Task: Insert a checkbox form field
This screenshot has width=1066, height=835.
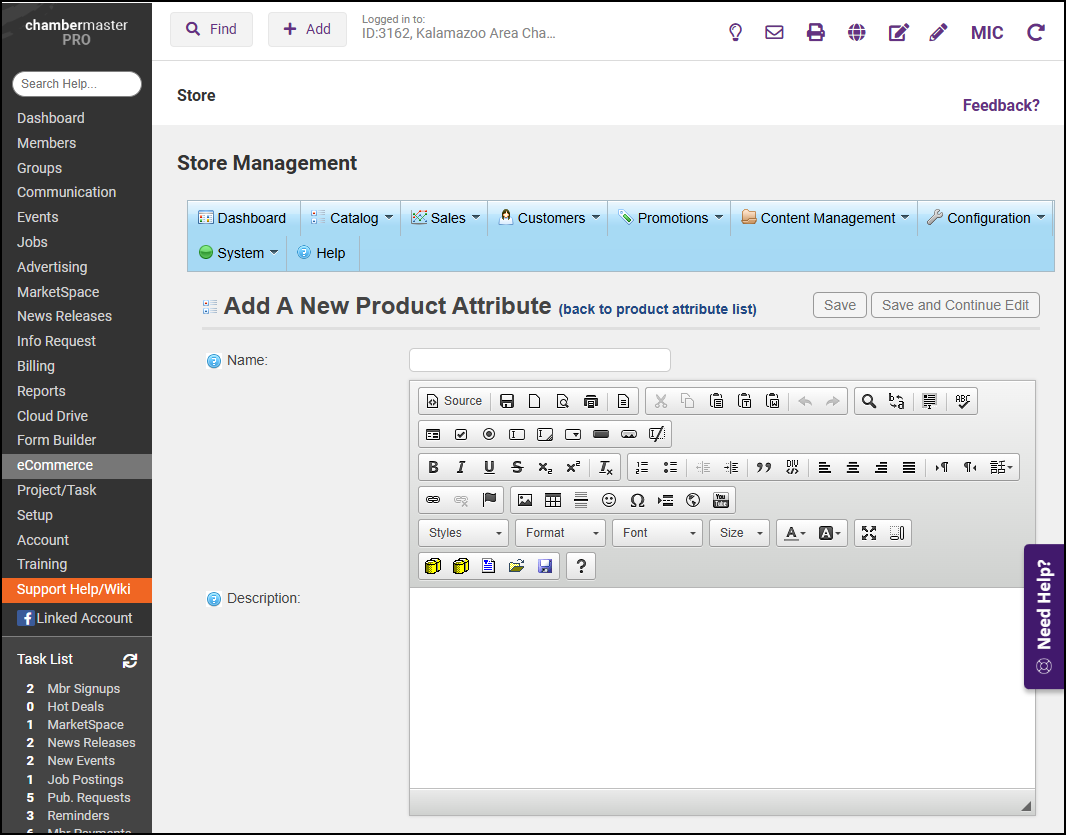Action: click(x=461, y=434)
